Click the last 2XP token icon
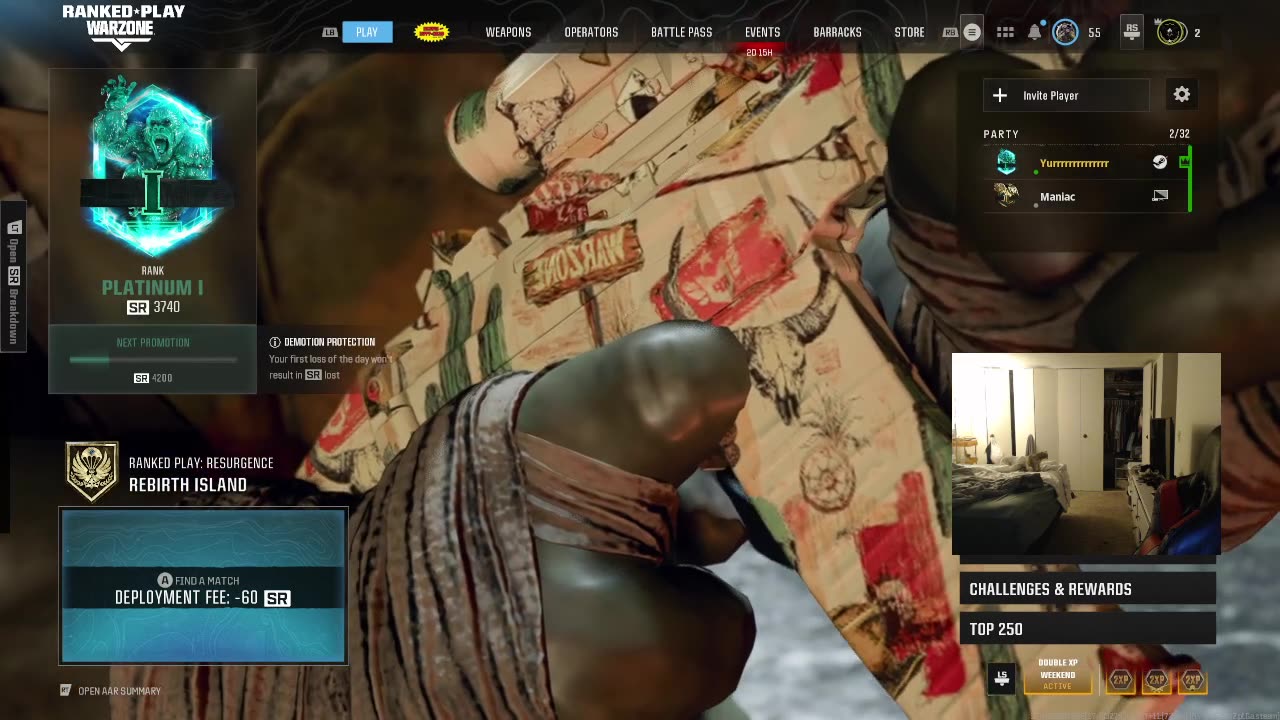The image size is (1280, 720). (x=1192, y=680)
